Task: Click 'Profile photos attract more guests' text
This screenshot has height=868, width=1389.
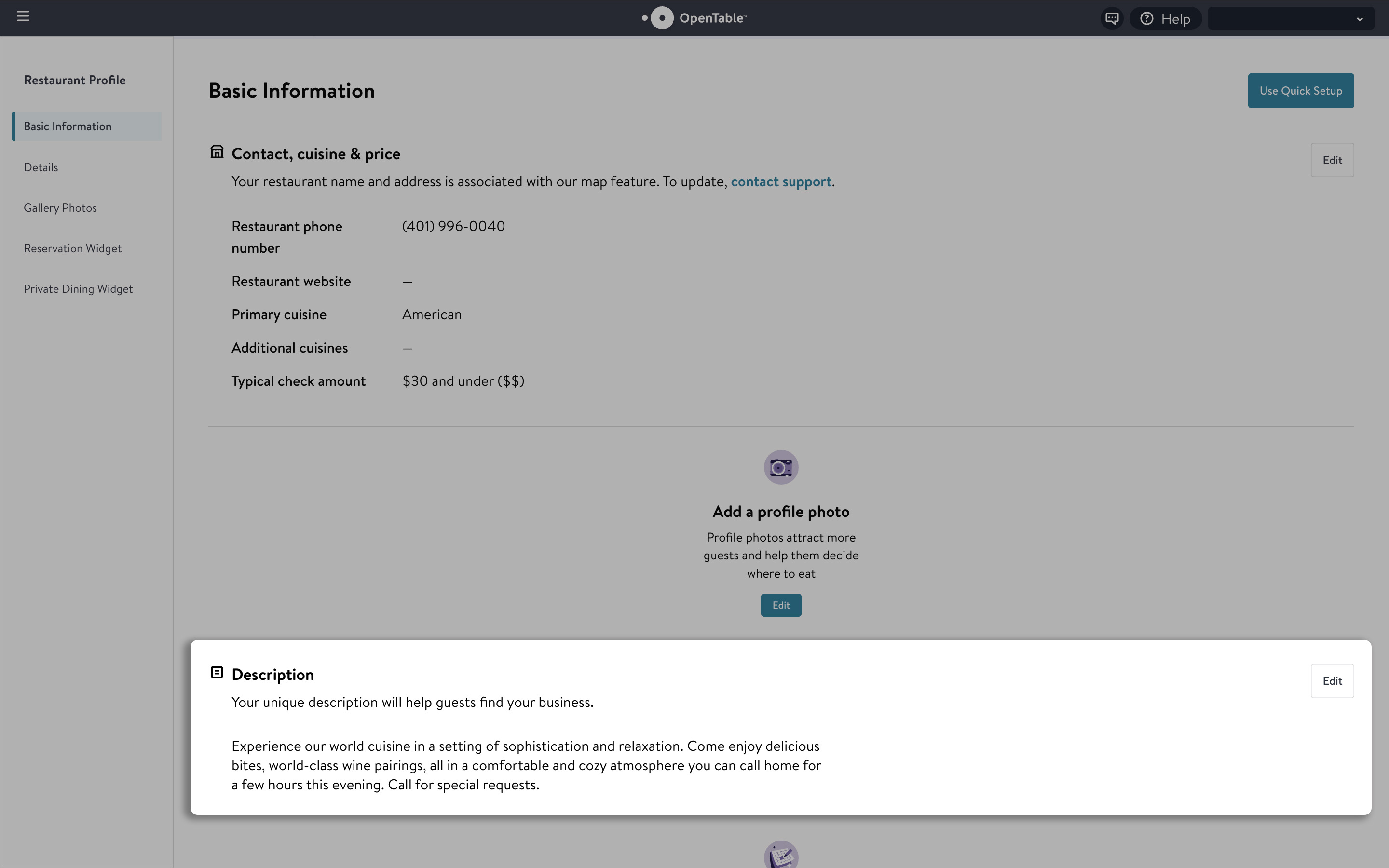Action: click(x=781, y=555)
